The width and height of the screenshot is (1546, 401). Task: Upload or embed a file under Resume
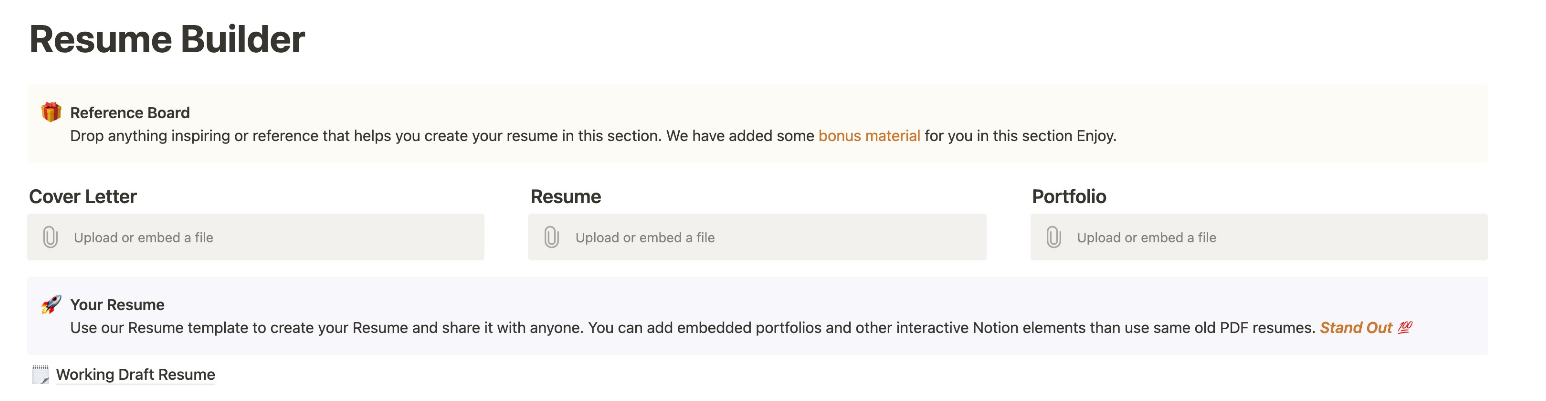[757, 237]
